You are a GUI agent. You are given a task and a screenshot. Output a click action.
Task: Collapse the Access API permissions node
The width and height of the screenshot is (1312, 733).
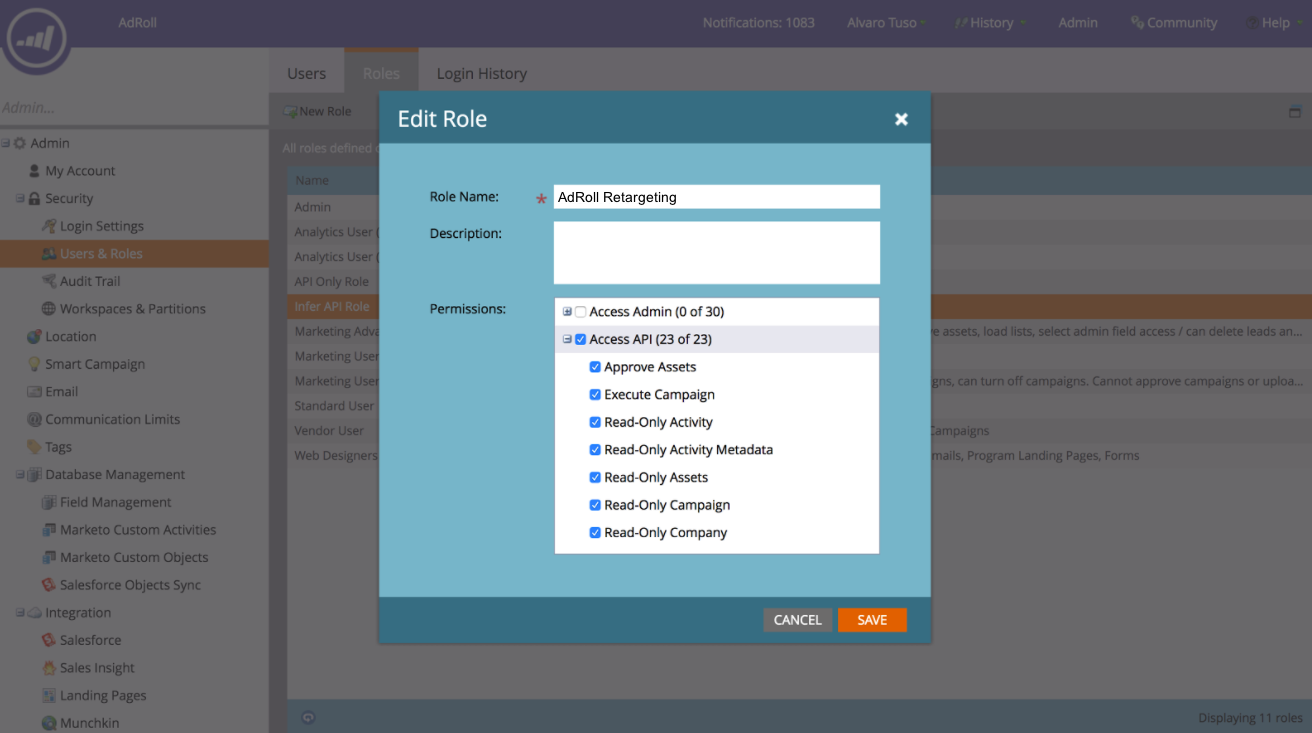[567, 340]
